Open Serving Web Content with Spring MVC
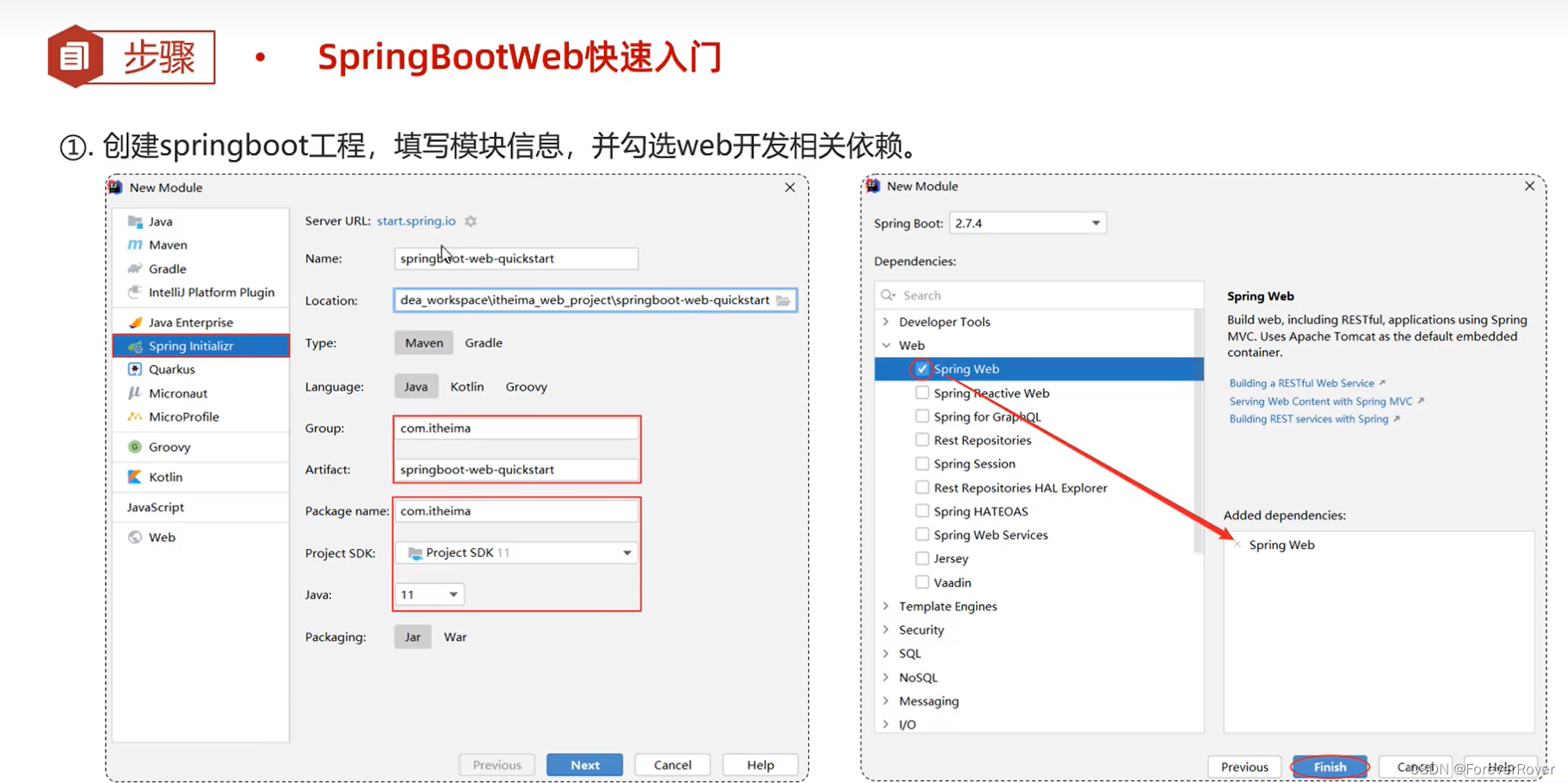The image size is (1568, 783). point(1321,401)
